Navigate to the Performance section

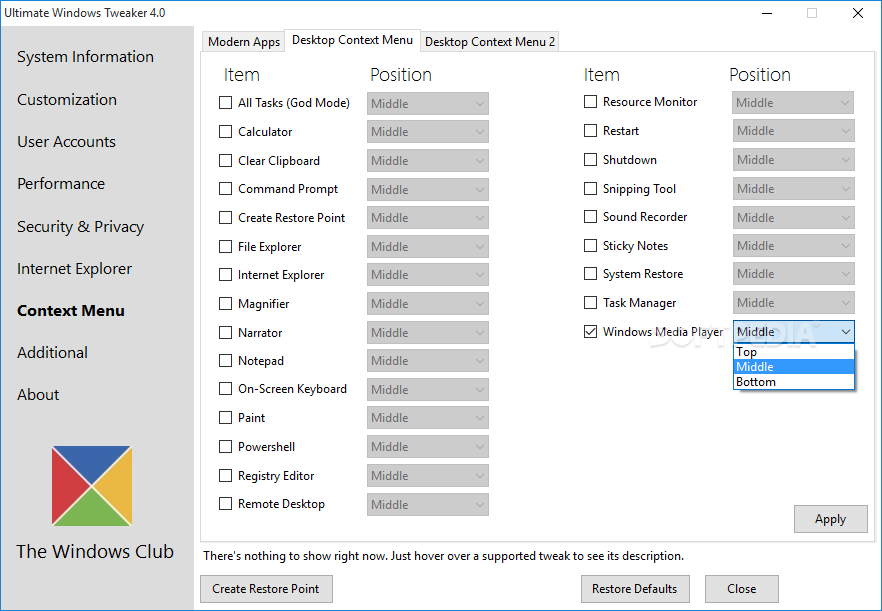coord(61,184)
